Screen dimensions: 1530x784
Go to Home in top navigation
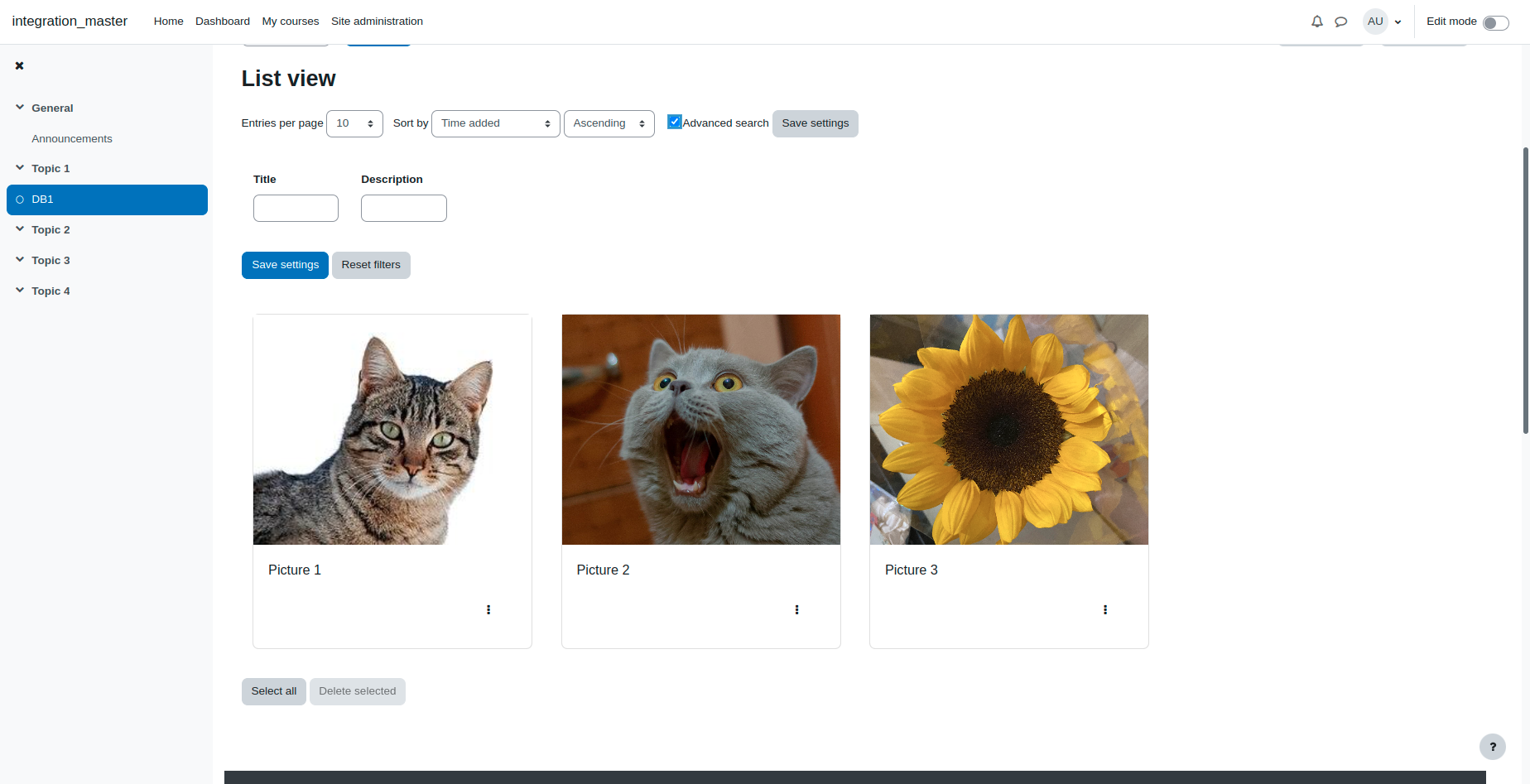(x=168, y=22)
